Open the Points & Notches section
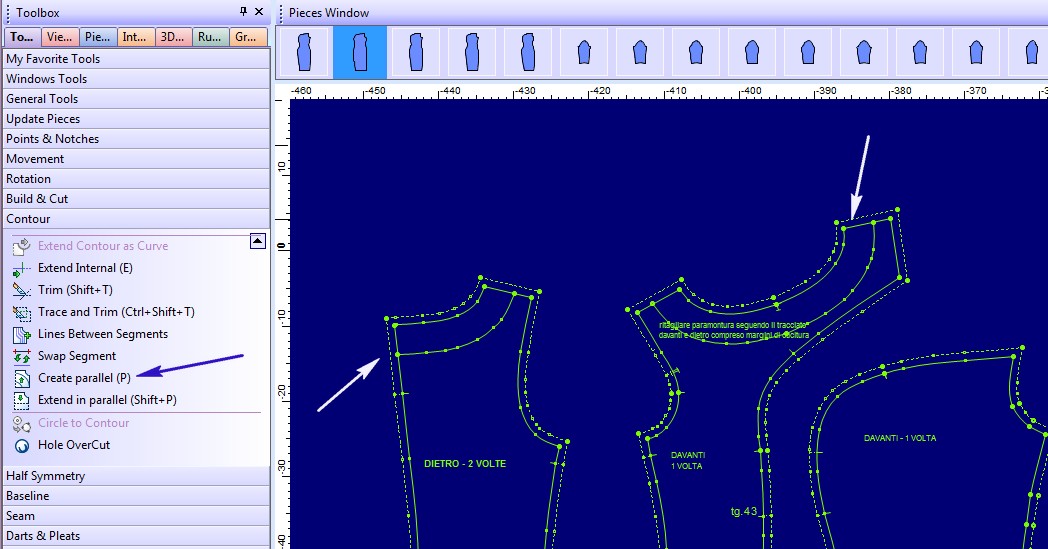This screenshot has height=549, width=1048. point(136,139)
